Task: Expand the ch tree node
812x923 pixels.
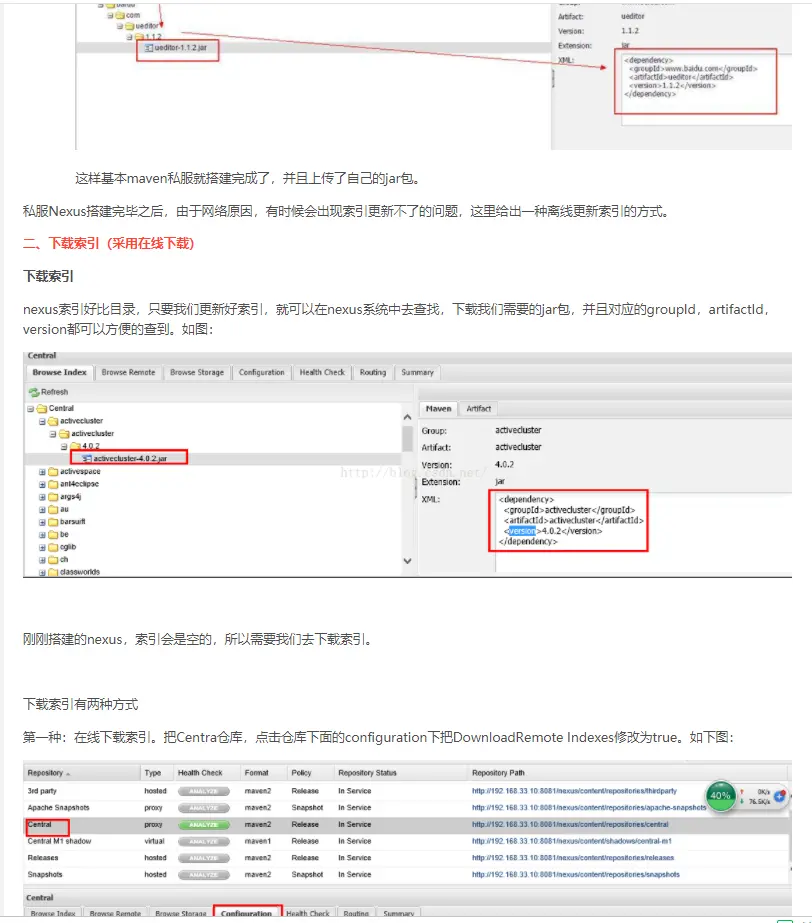Action: pyautogui.click(x=42, y=560)
